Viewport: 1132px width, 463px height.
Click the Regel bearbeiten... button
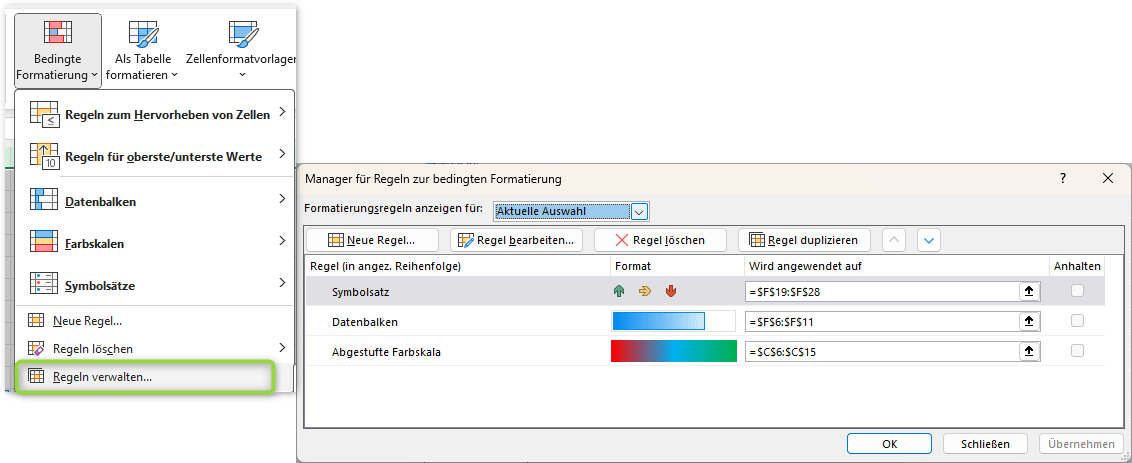pyautogui.click(x=516, y=240)
